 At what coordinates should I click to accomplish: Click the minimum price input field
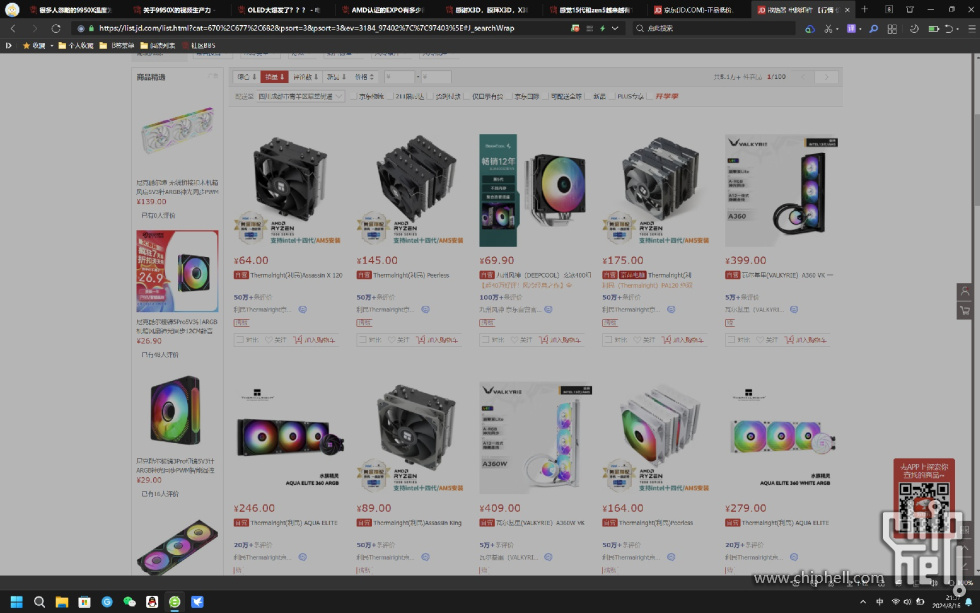coord(399,77)
